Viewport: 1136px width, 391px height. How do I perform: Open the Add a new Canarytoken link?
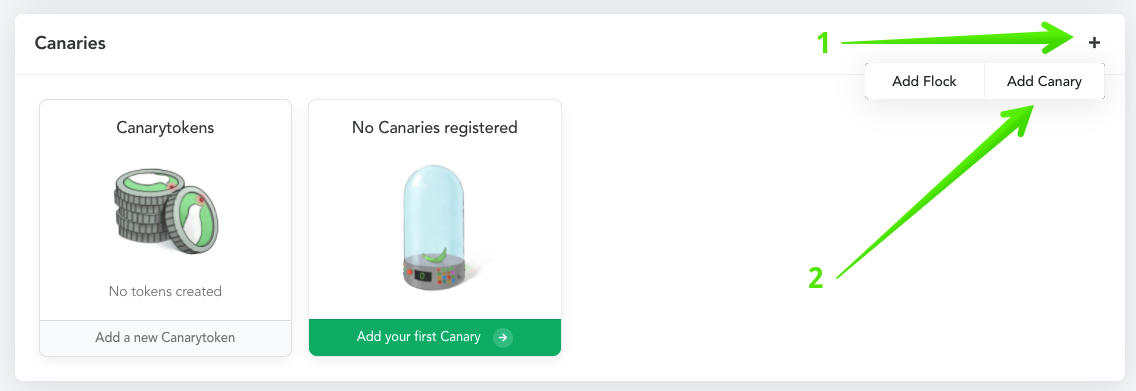(165, 338)
